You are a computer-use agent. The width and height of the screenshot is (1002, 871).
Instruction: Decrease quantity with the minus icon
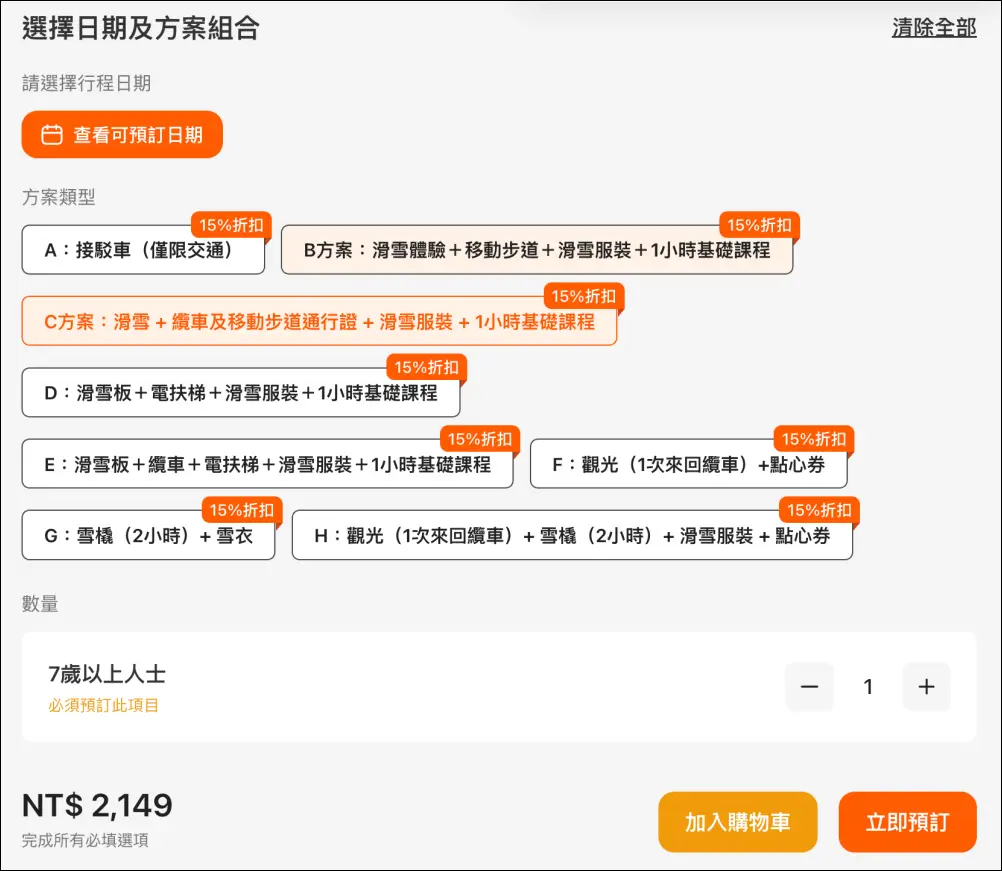pos(809,687)
